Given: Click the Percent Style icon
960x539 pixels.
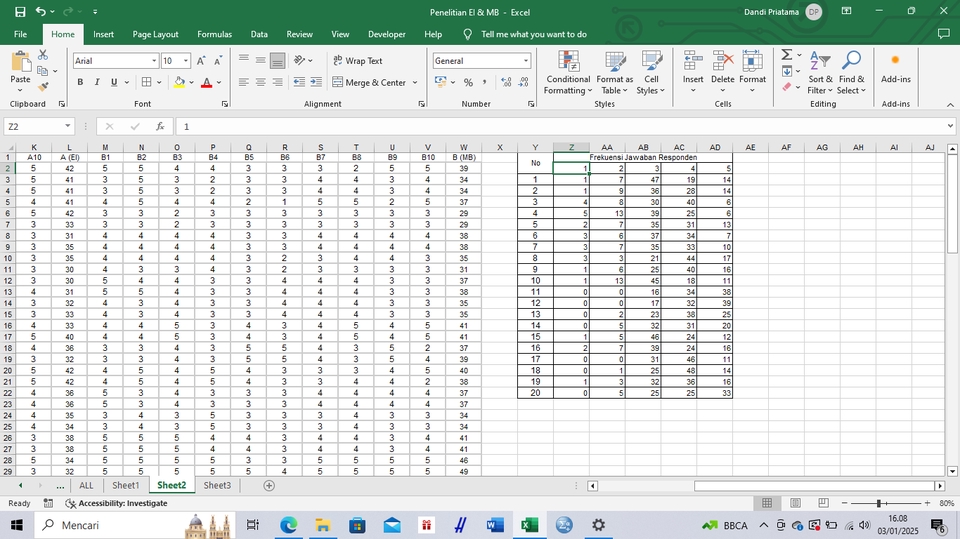Looking at the screenshot, I should 468,82.
